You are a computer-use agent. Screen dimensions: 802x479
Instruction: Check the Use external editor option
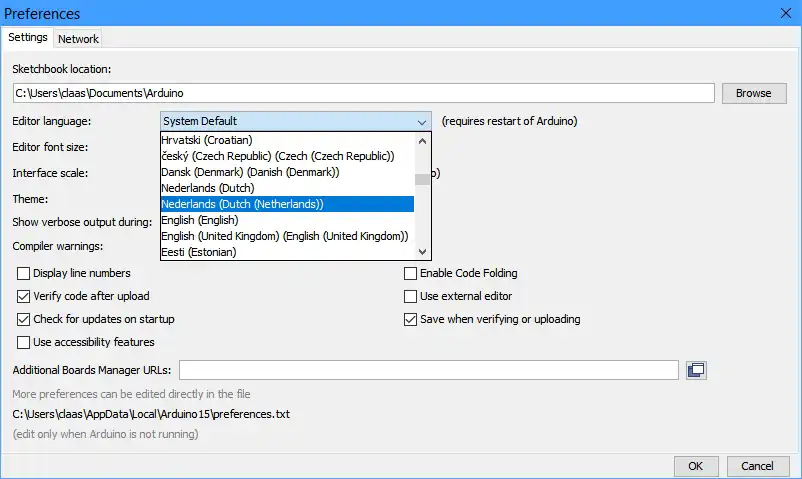pos(410,296)
